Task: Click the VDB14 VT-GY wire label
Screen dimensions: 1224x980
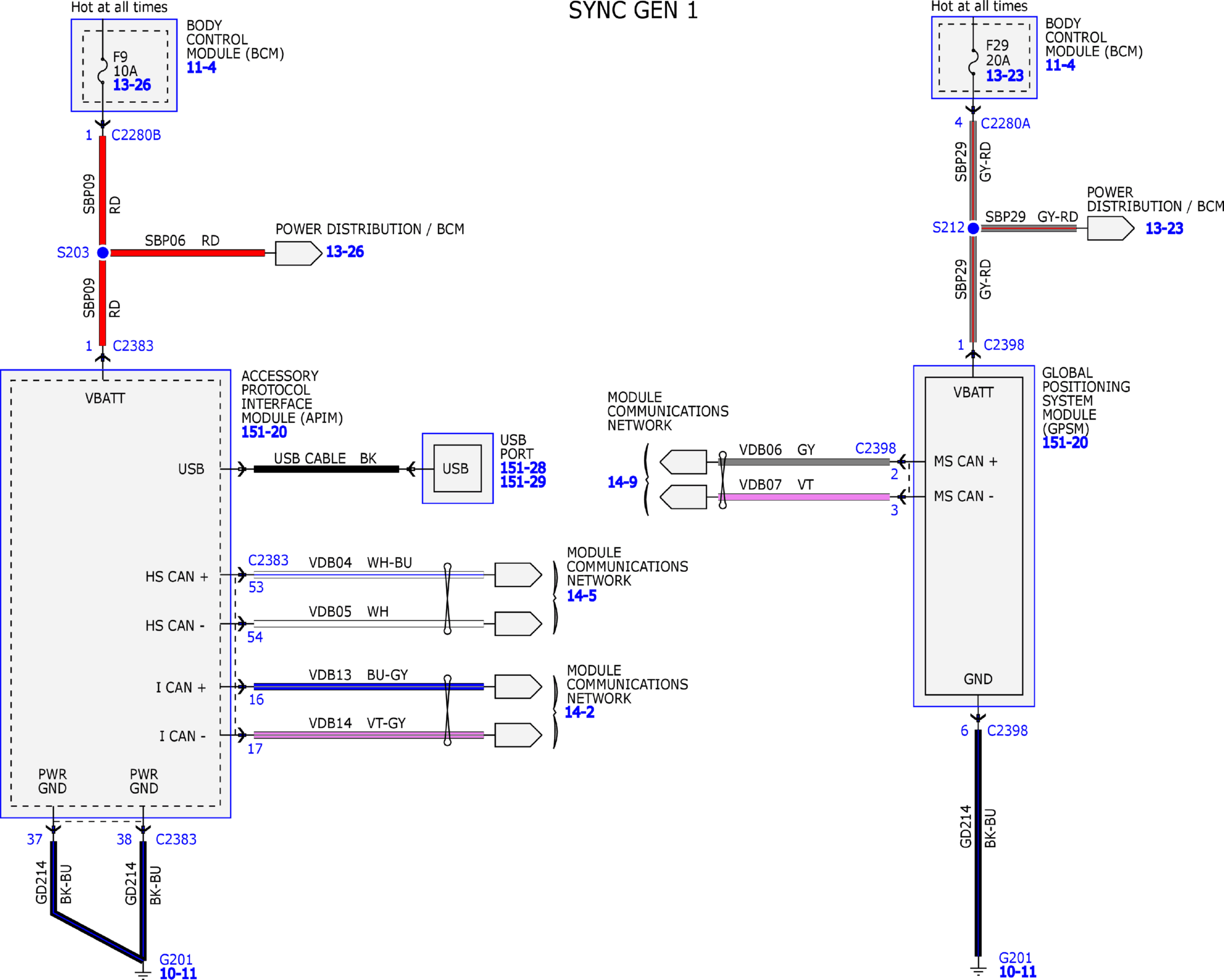Action: (x=357, y=723)
